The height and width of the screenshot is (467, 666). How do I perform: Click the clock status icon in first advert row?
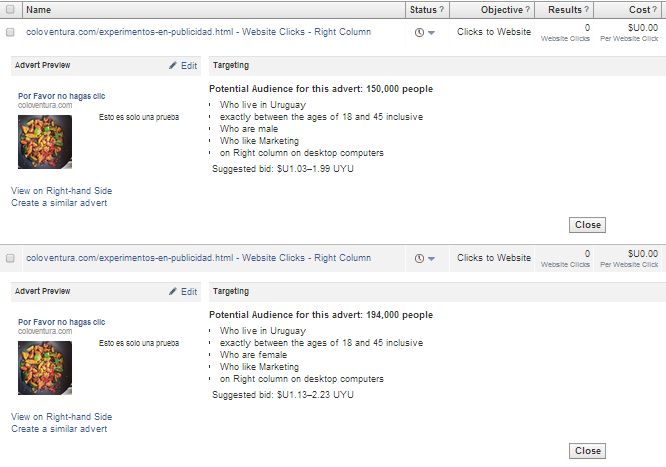point(419,32)
